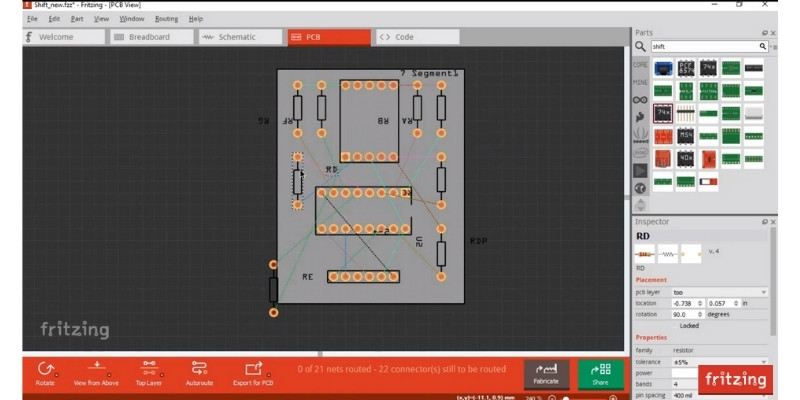Viewport: 800px width, 400px height.
Task: Toggle the Locked checkbox
Action: point(689,326)
